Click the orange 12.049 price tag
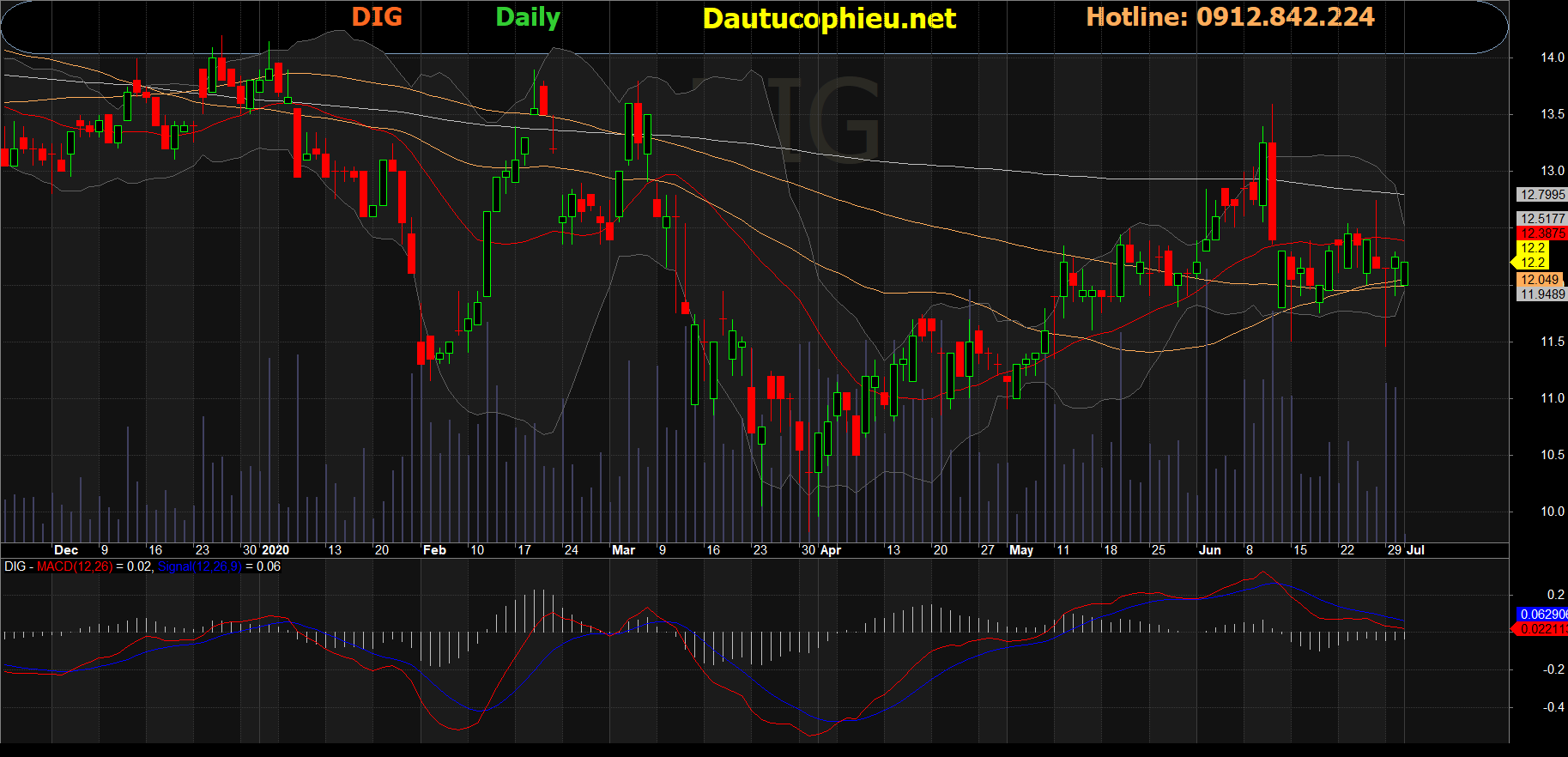The width and height of the screenshot is (1568, 757). pyautogui.click(x=1540, y=280)
